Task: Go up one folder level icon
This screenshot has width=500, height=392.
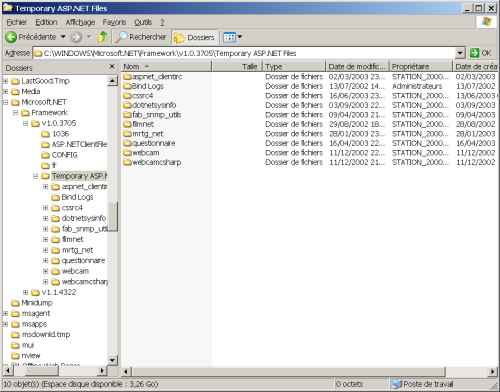Action: (x=103, y=37)
